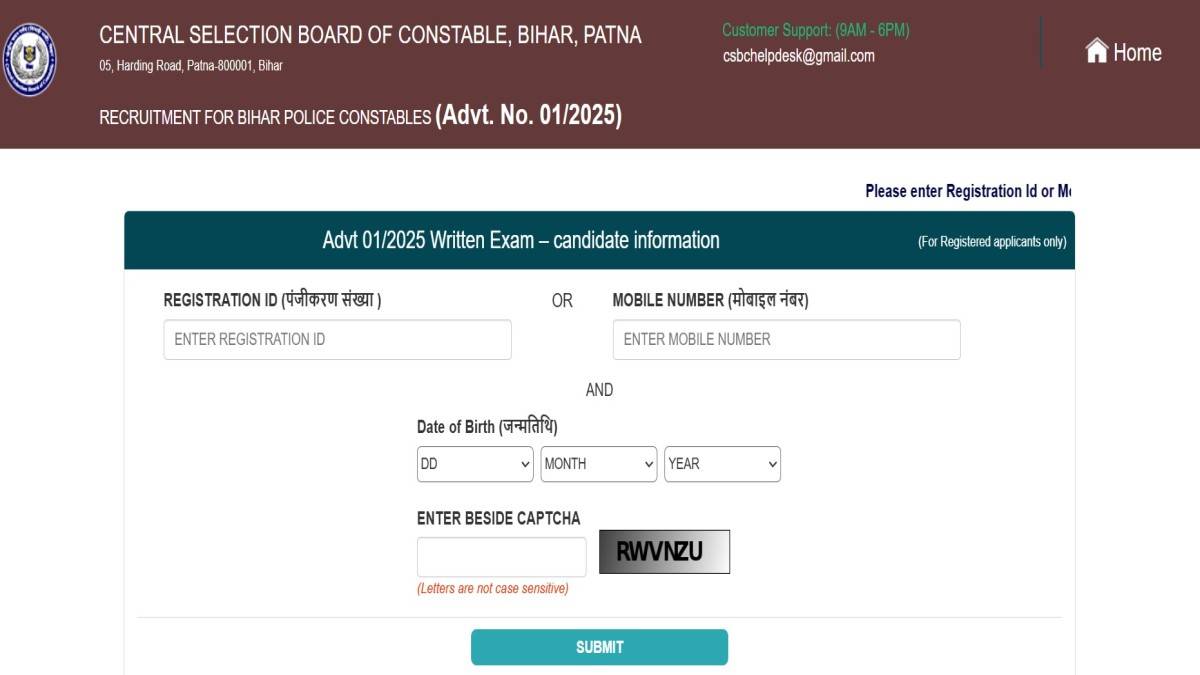Click the csbchelpdesk@gmail.com support email

tap(798, 56)
